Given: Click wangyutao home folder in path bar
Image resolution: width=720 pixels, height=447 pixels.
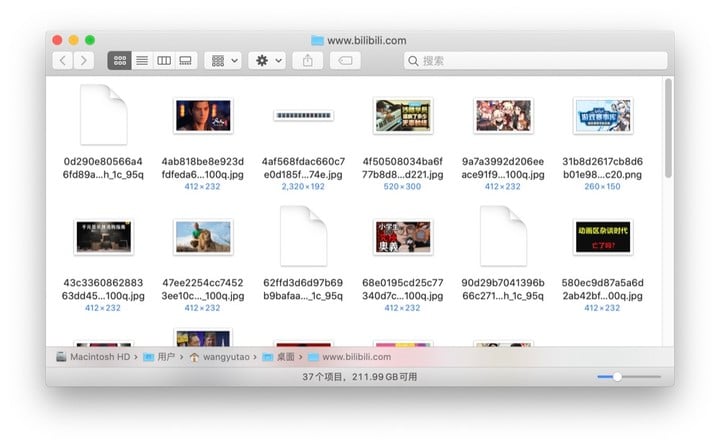Looking at the screenshot, I should (x=224, y=357).
